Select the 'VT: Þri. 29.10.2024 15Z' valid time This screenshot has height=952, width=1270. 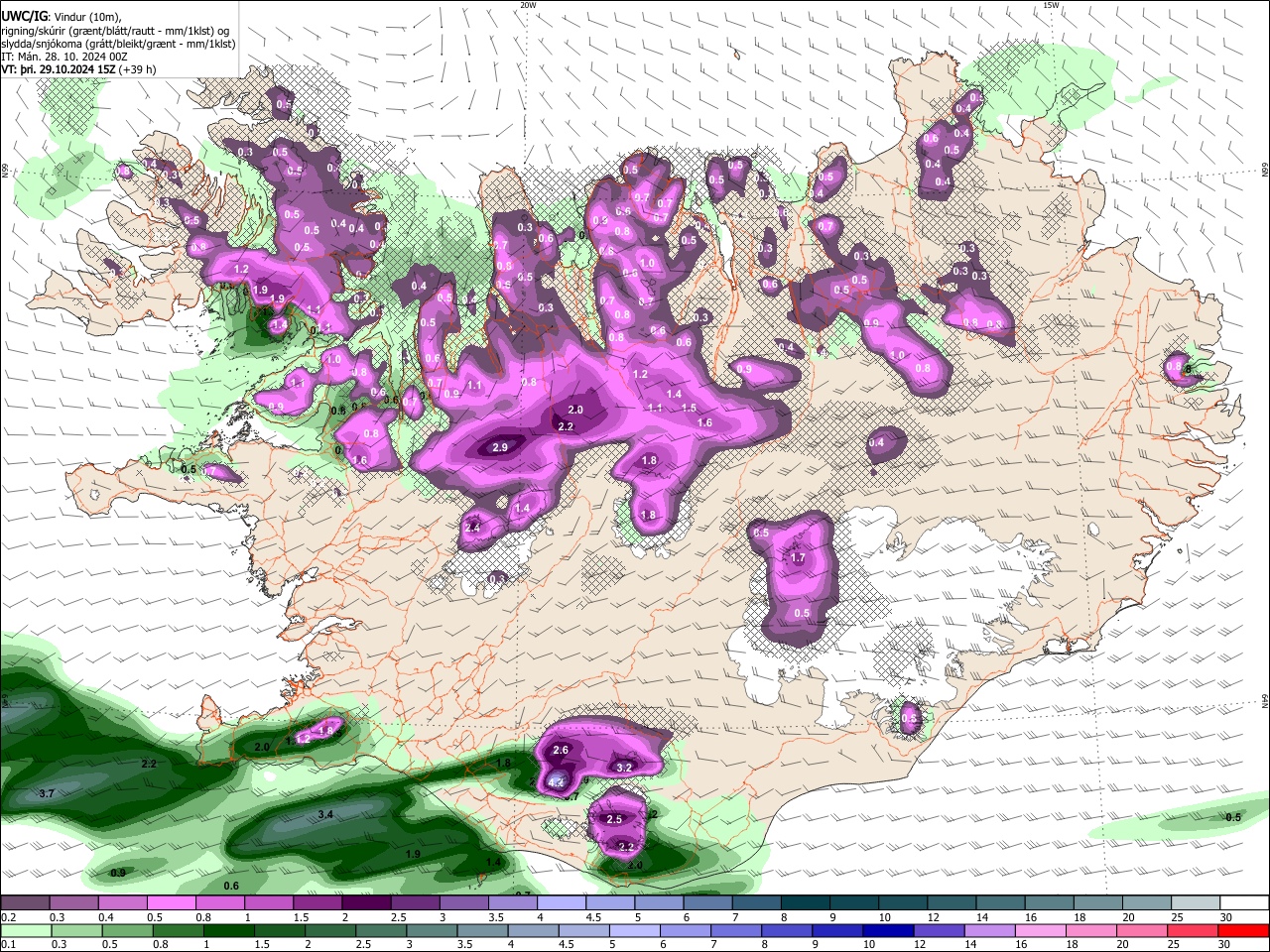(57, 69)
